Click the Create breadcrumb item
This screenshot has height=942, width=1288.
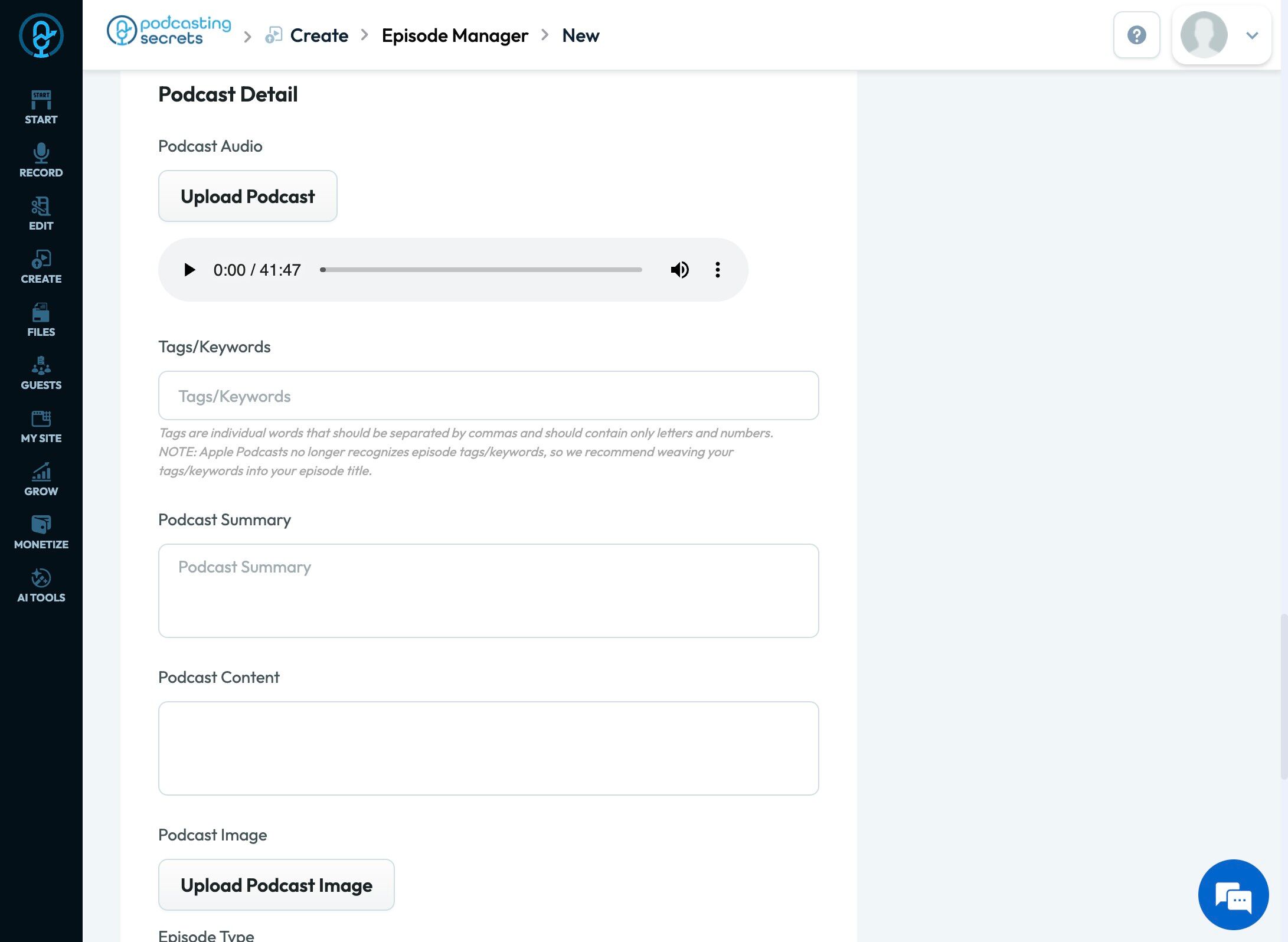319,35
